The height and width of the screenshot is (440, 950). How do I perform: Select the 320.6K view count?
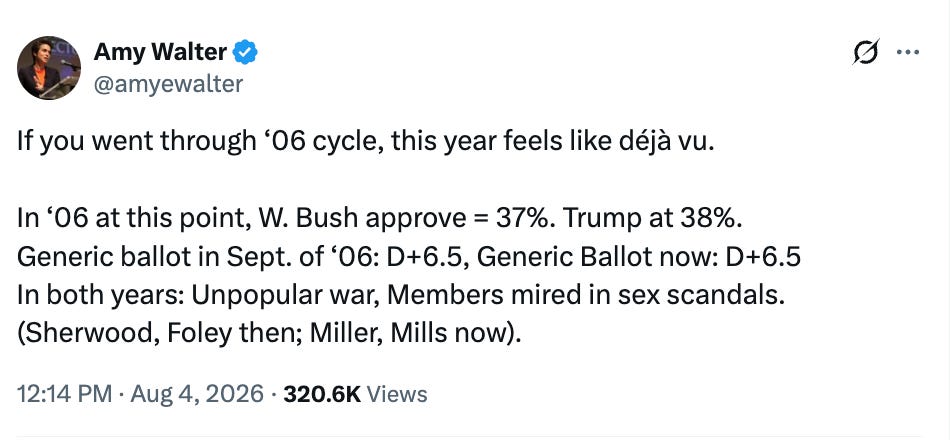pos(322,395)
